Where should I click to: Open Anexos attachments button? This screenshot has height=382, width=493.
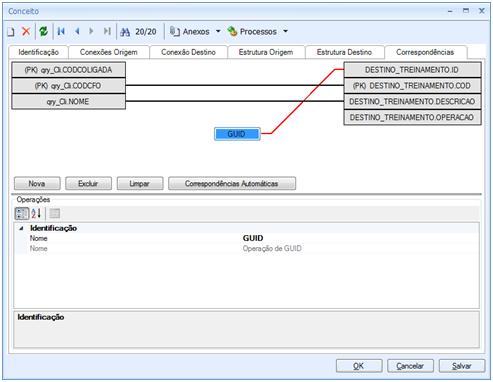[x=190, y=31]
